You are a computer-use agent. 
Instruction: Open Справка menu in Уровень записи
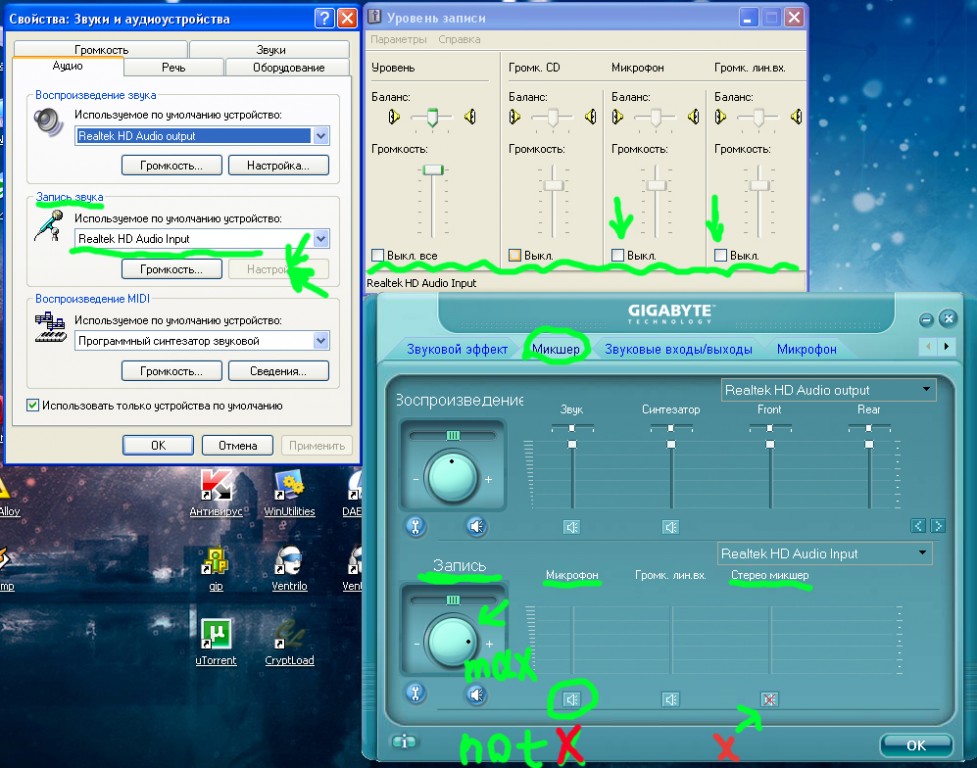[459, 39]
